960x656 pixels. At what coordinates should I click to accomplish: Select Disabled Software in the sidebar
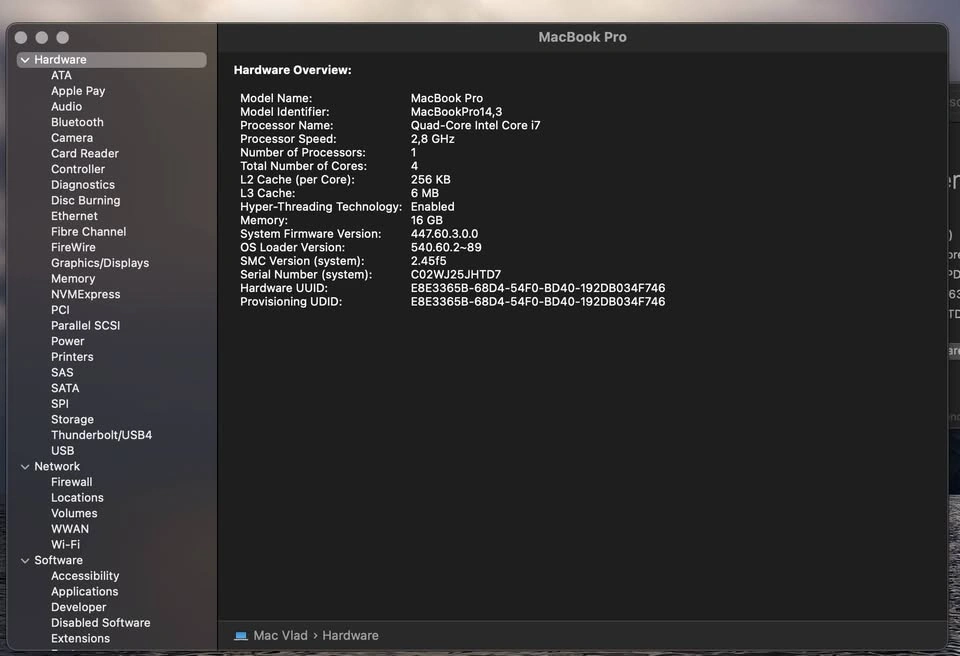(x=100, y=623)
